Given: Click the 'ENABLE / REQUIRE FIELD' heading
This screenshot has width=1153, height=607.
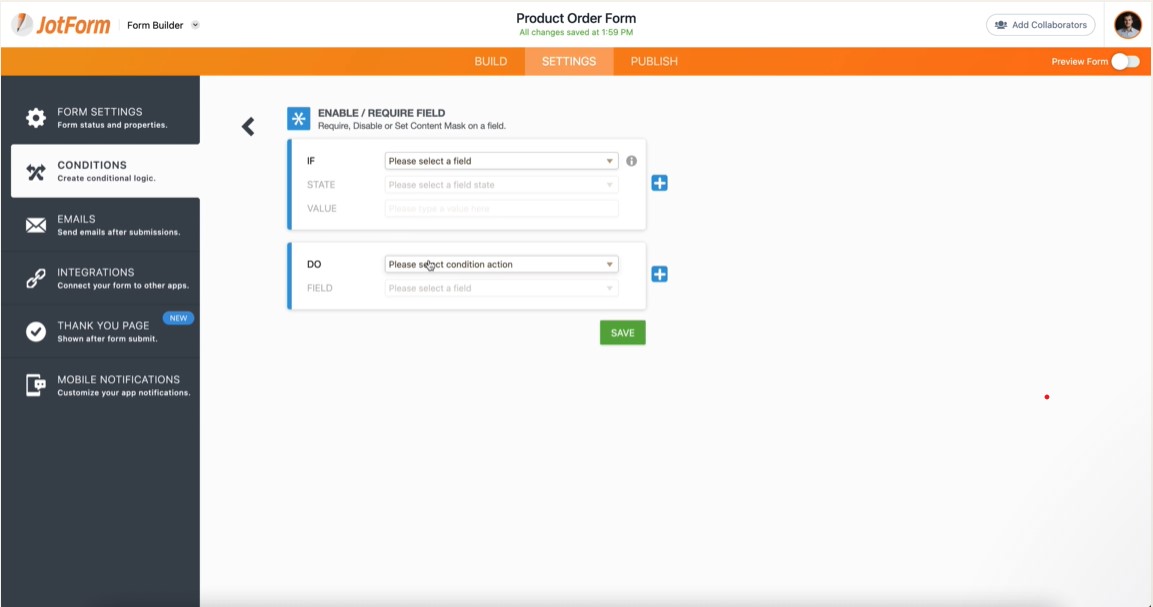Looking at the screenshot, I should pyautogui.click(x=382, y=113).
